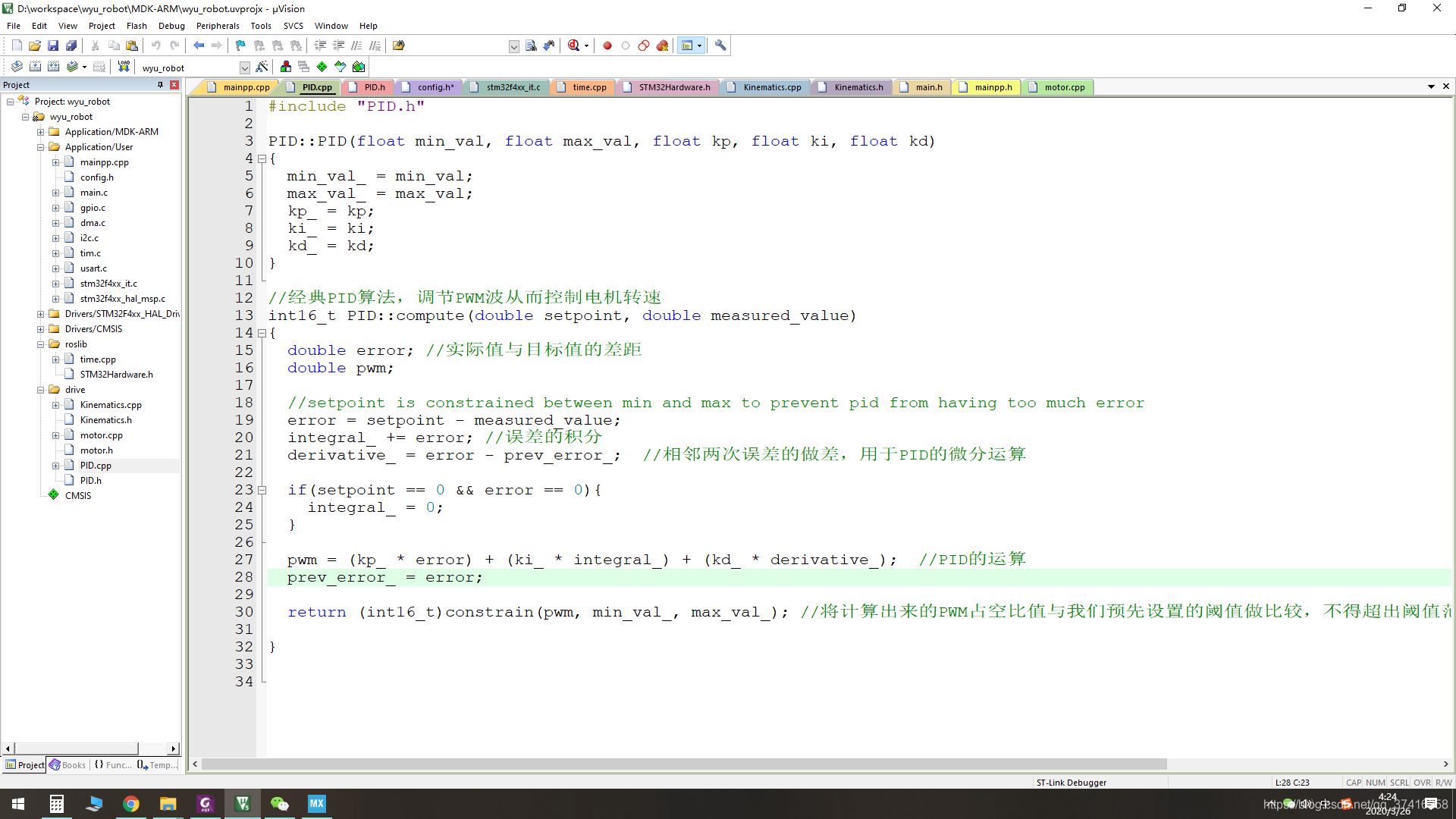Expand the Drivers/CMSIS group

(41, 329)
